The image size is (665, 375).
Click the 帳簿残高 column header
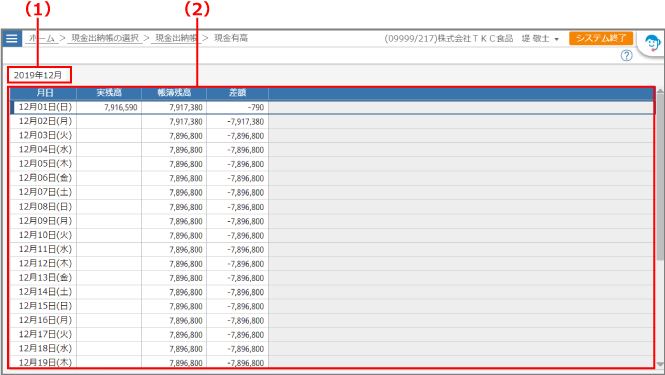click(174, 93)
